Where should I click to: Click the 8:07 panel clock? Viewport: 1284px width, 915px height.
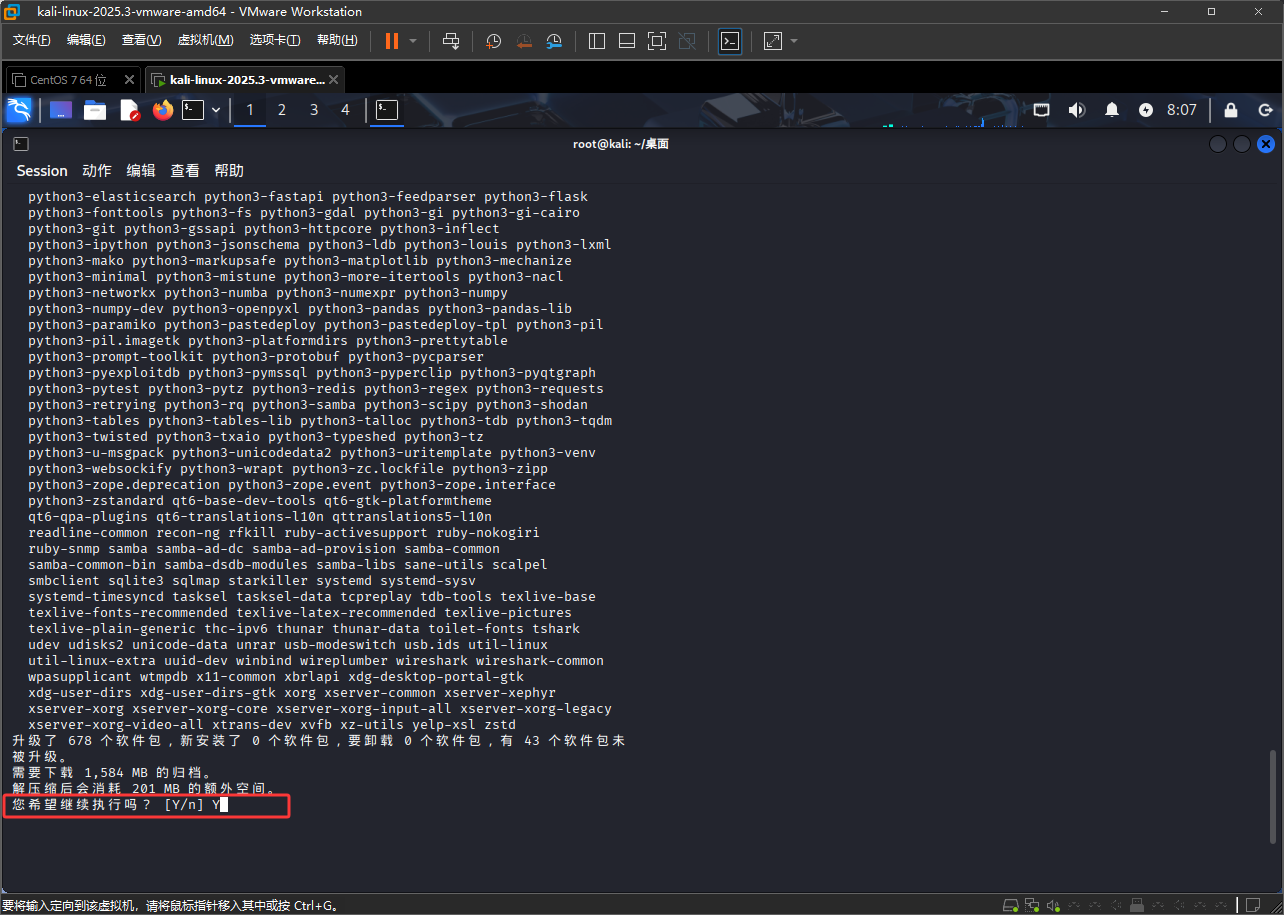coord(1182,110)
